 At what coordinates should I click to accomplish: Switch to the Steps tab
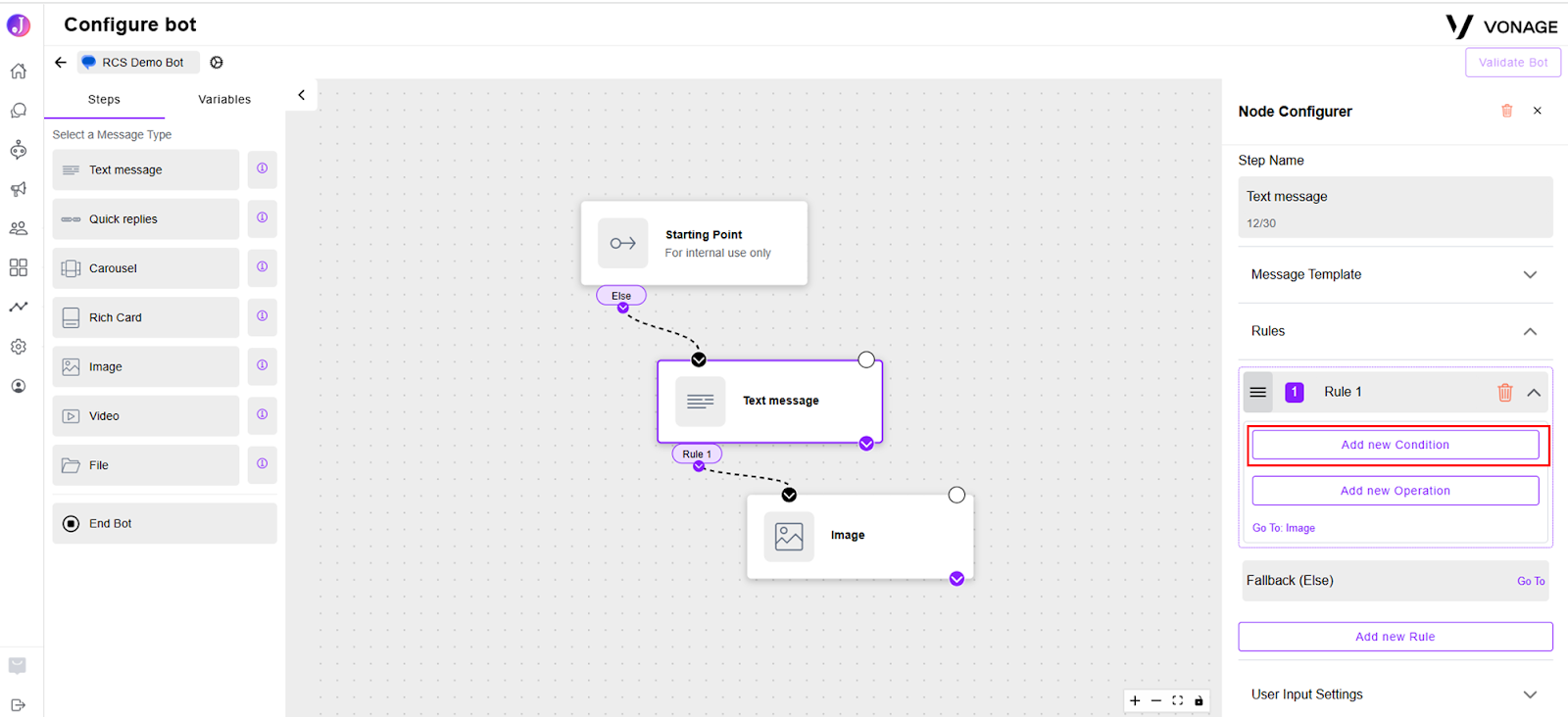click(x=104, y=99)
